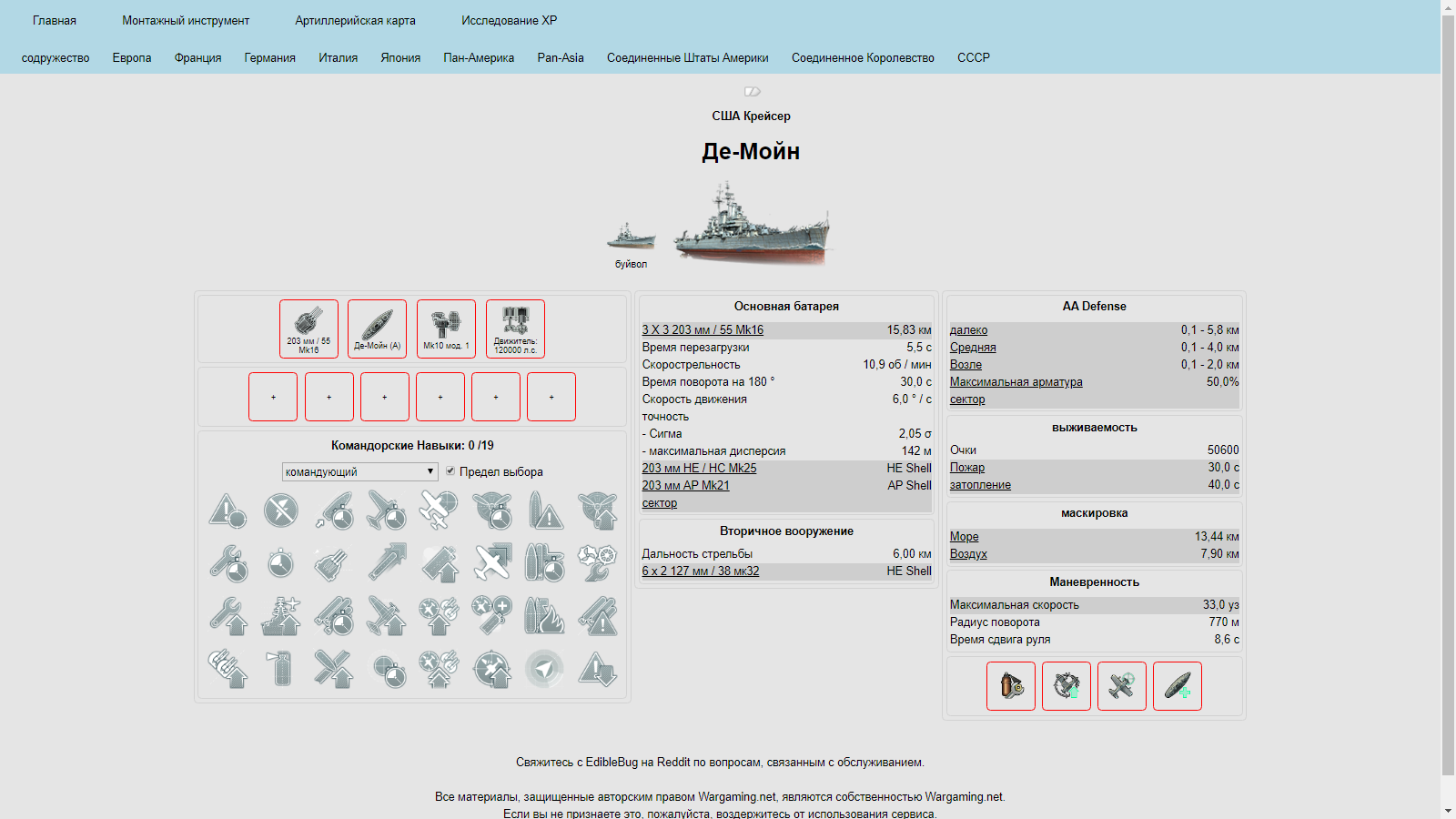Viewport: 1456px width, 819px height.
Task: Pick the fire extinguisher commander skill icon
Action: tap(282, 669)
